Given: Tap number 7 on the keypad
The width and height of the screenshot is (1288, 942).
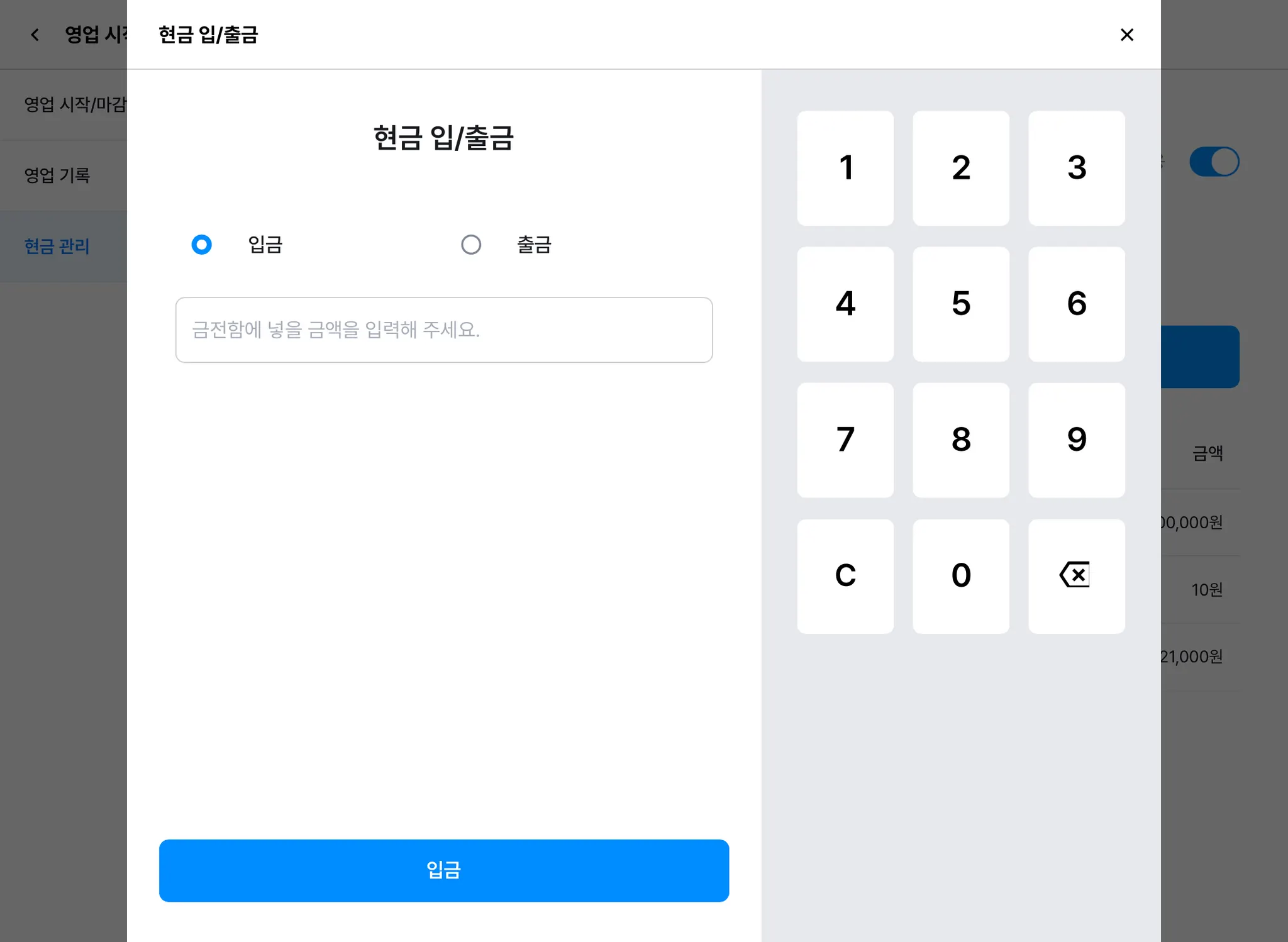Looking at the screenshot, I should [845, 440].
